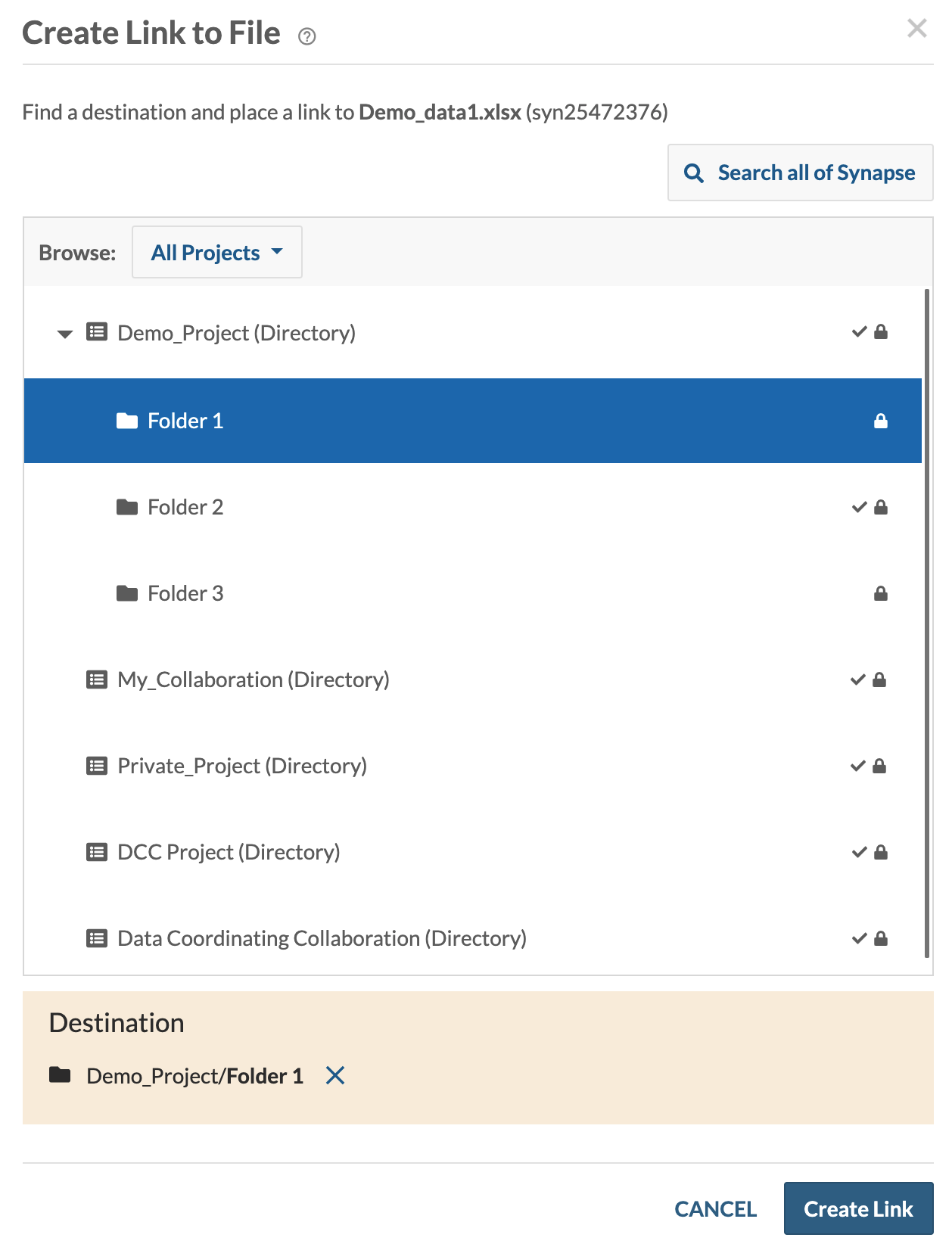Click the Data Coordinating Collaboration directory icon
Screen dimensions: 952x1250
97,939
